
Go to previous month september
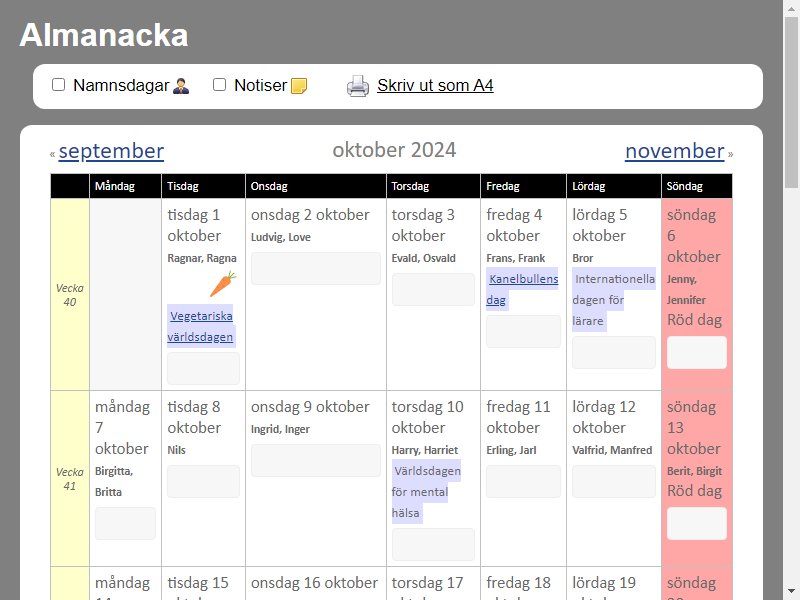click(111, 151)
